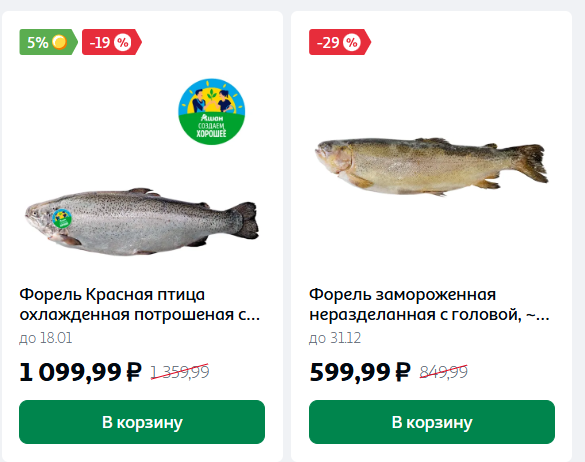The width and height of the screenshot is (585, 462).
Task: Add Форель Красная птица to cart
Action: [142, 422]
